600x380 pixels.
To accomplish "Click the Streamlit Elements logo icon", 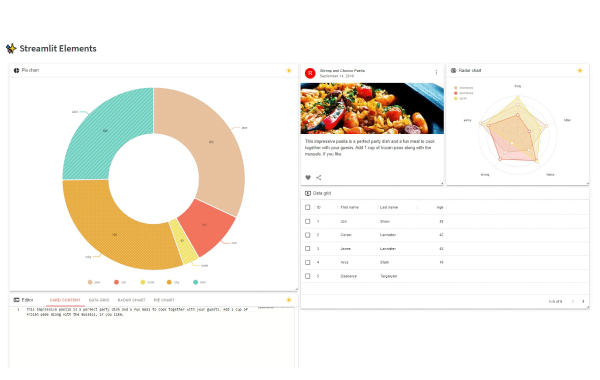I will 11,49.
